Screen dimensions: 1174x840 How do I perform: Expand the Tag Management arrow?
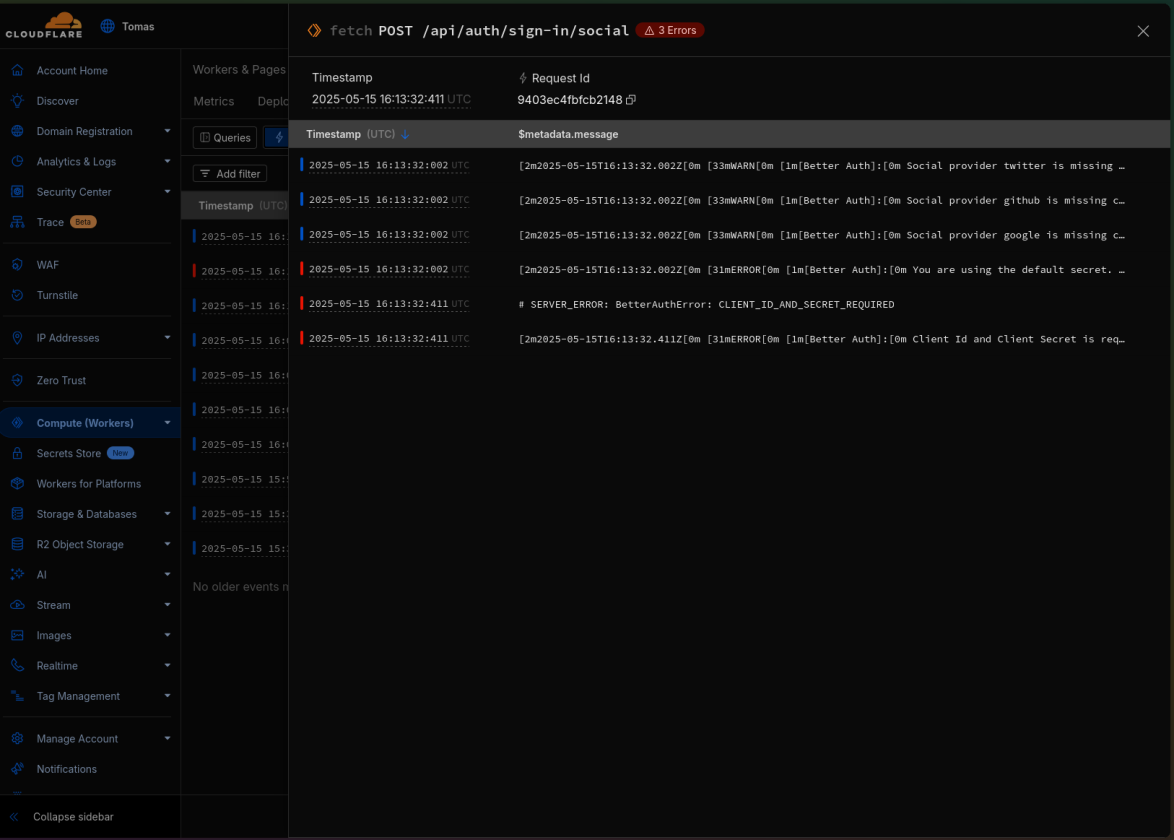(x=167, y=696)
